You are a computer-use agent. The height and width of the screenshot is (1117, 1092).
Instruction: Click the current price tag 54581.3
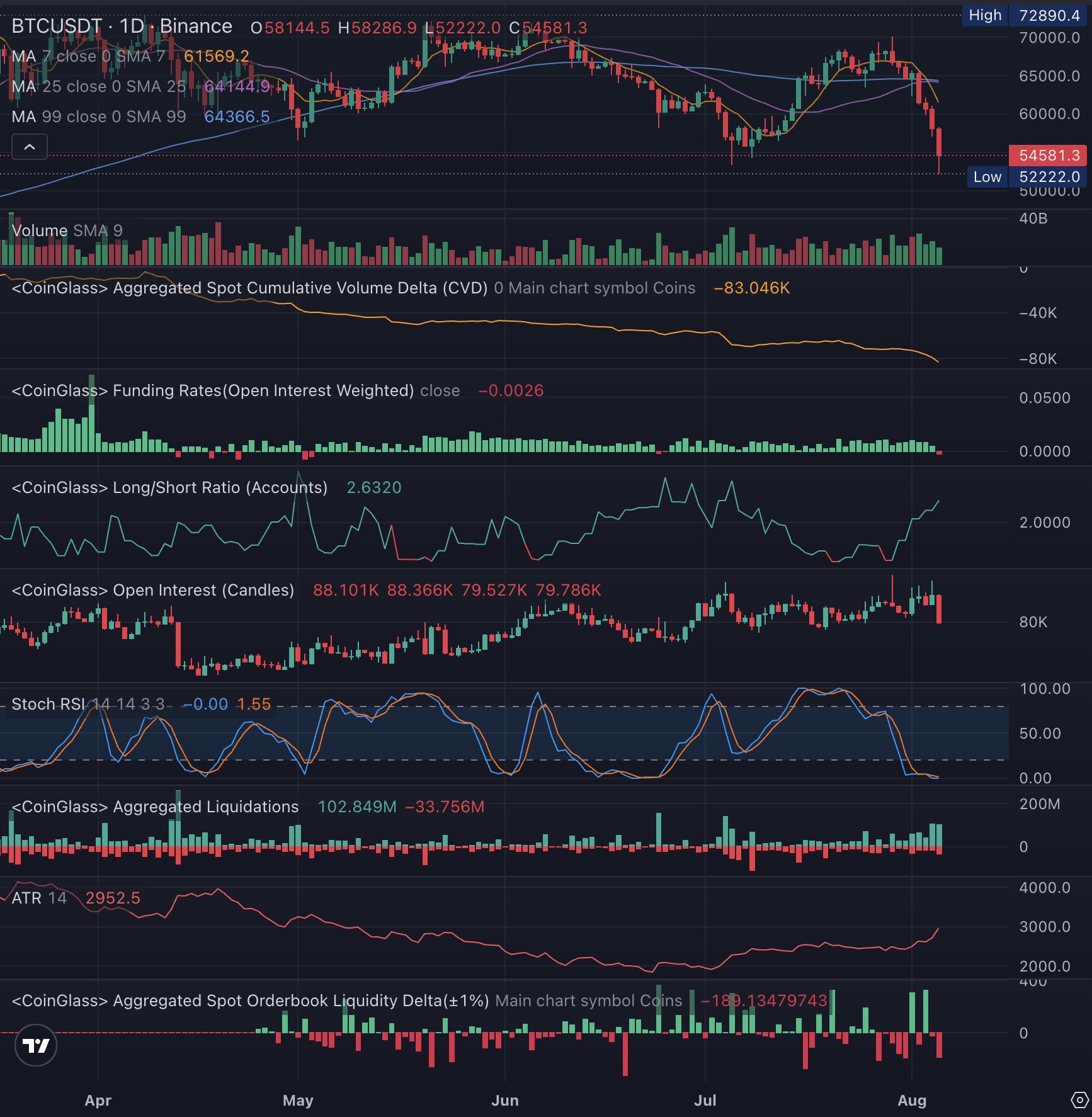(1048, 156)
